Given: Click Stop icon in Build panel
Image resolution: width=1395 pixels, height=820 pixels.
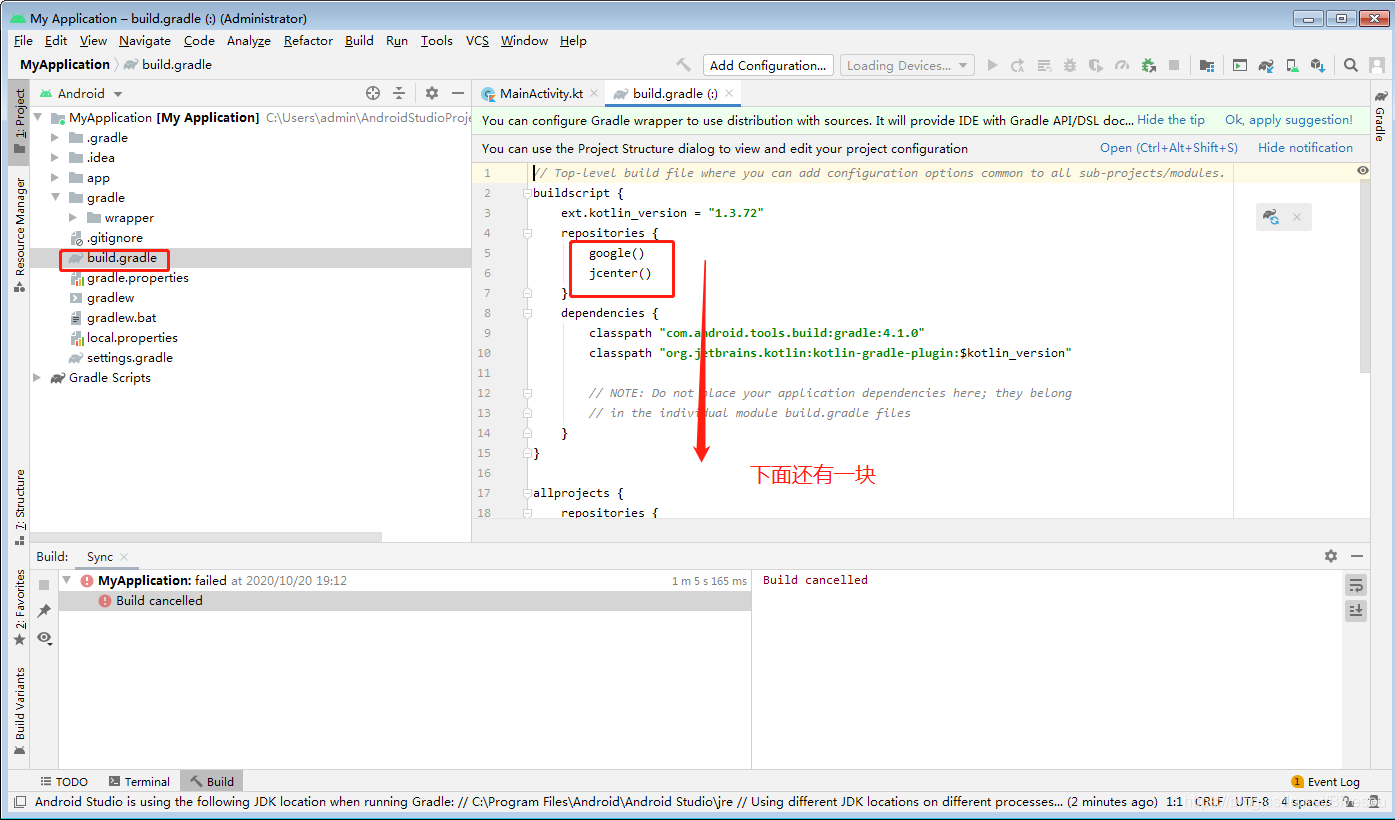Looking at the screenshot, I should pos(44,585).
